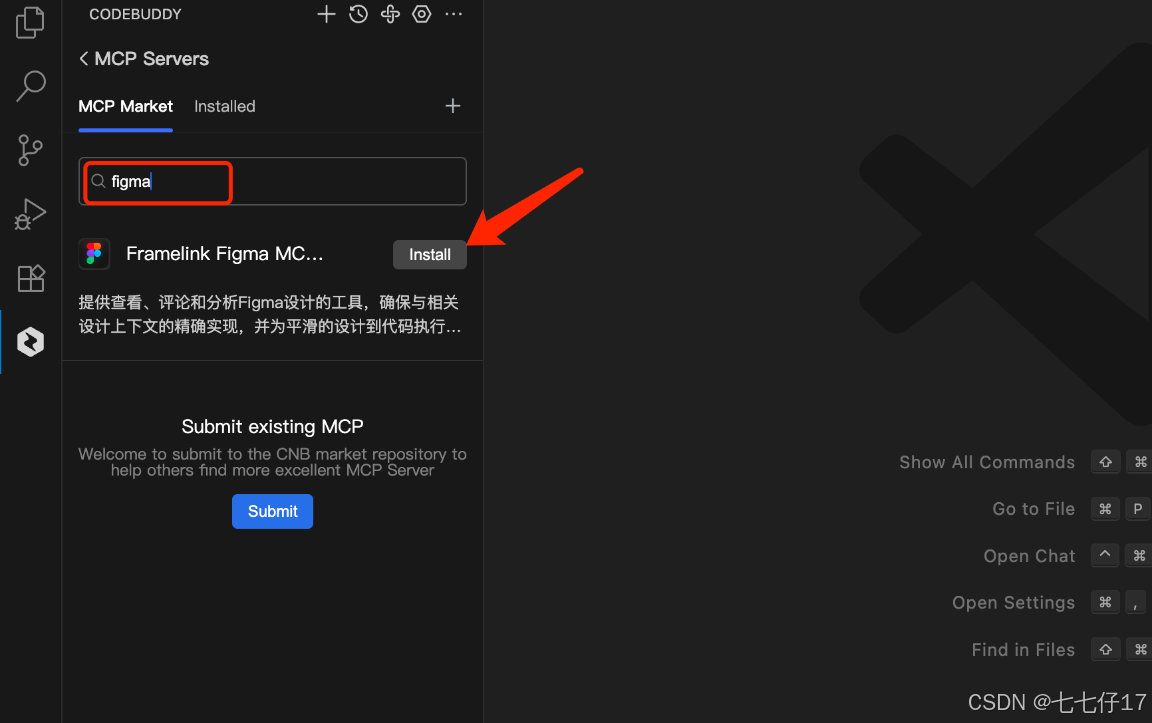This screenshot has height=723, width=1152.
Task: Start new chat with plus icon in CodeBuddy header
Action: click(x=326, y=14)
